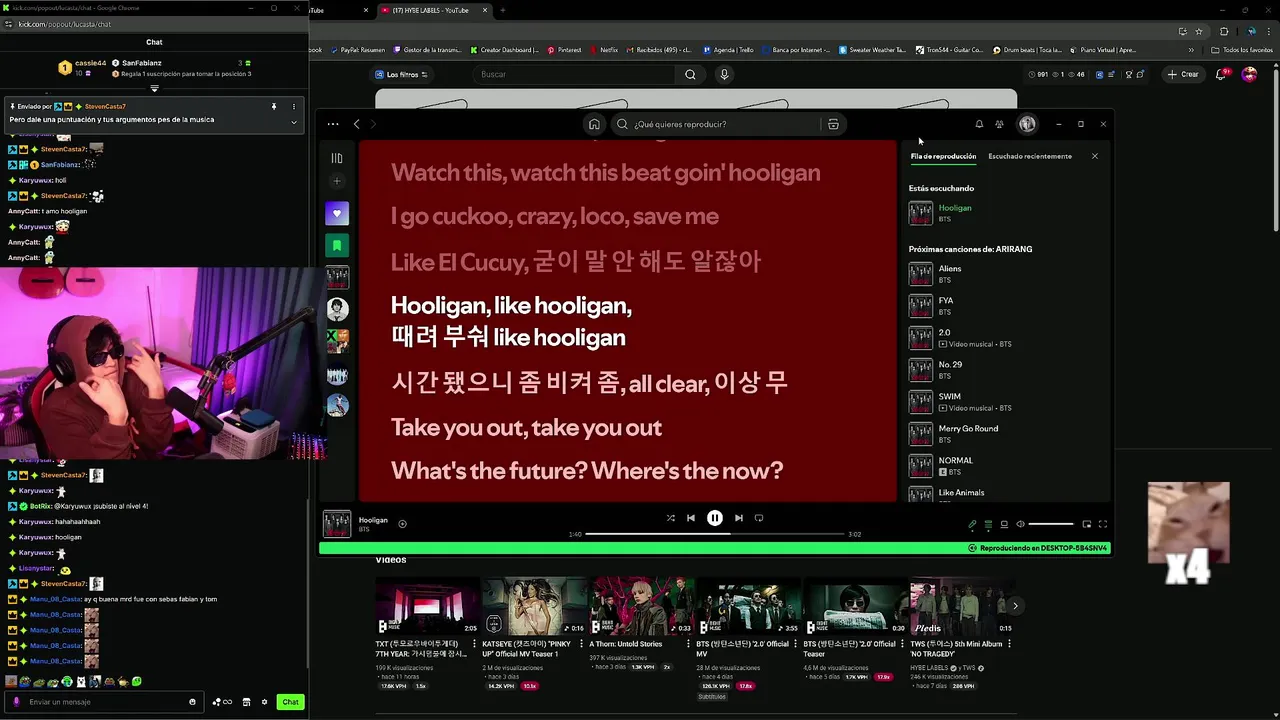
Task: Open Spotify three-dots menu
Action: 333,124
